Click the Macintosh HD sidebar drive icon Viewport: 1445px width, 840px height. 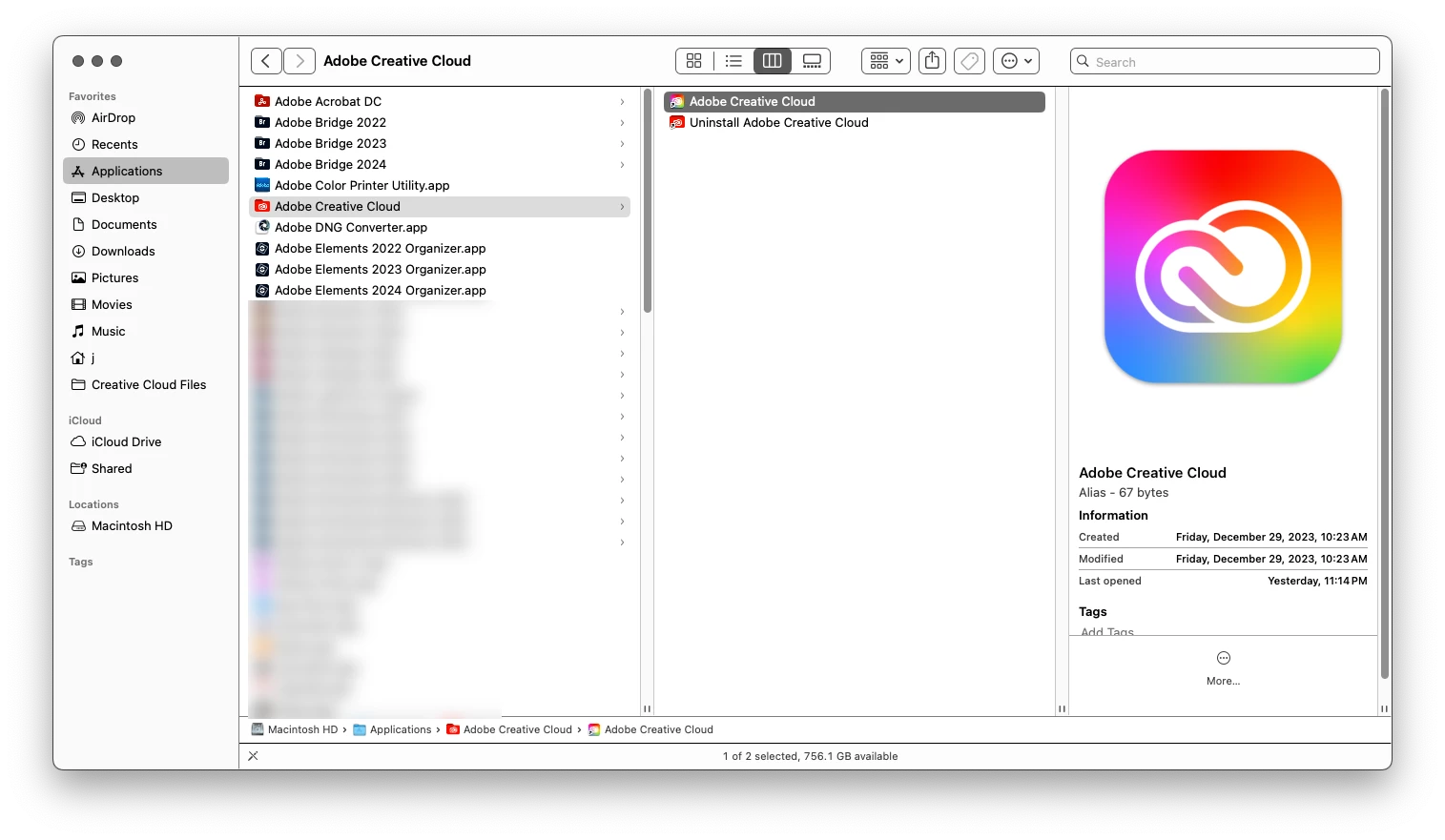coord(78,526)
